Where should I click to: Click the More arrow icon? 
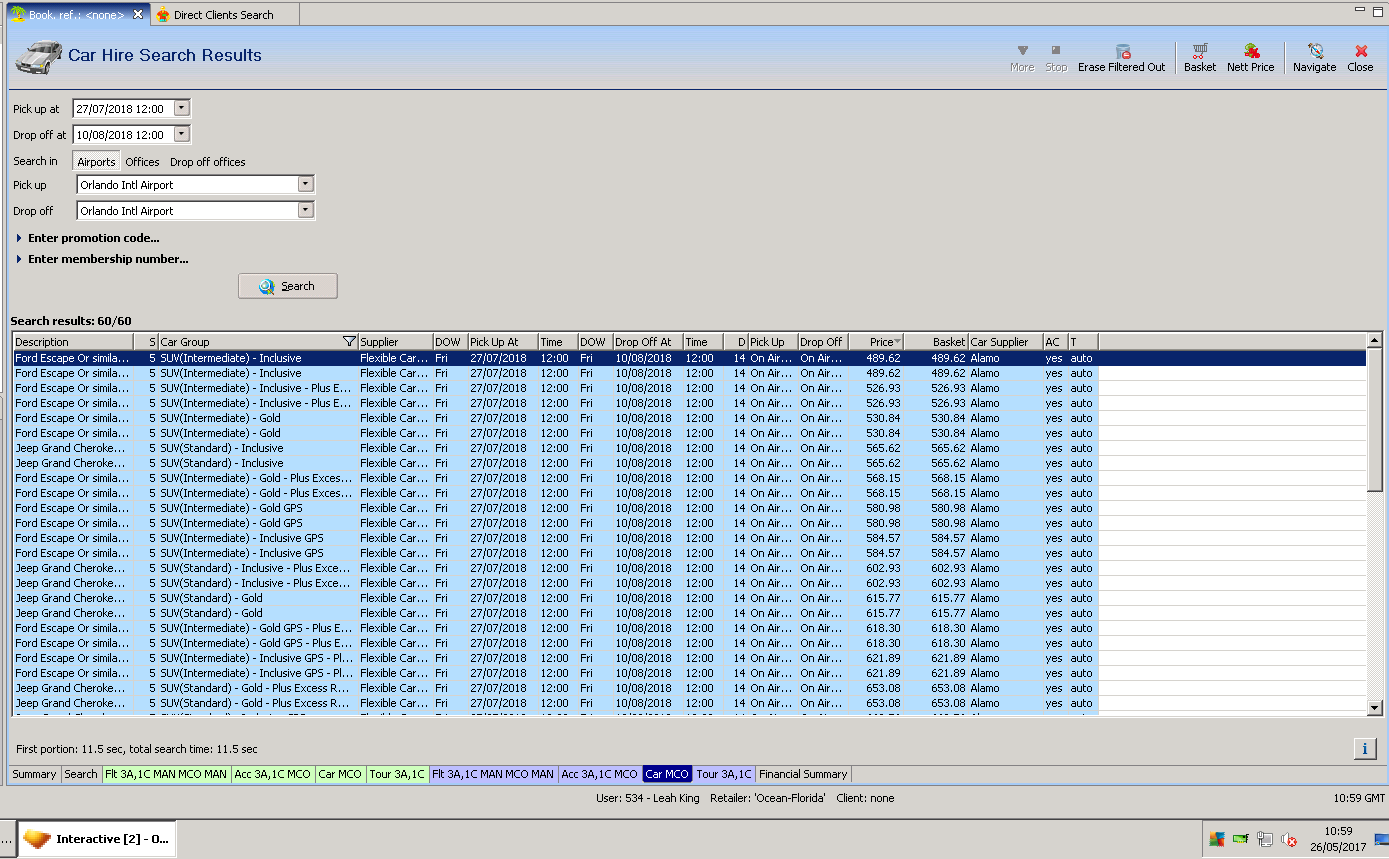[x=1022, y=50]
